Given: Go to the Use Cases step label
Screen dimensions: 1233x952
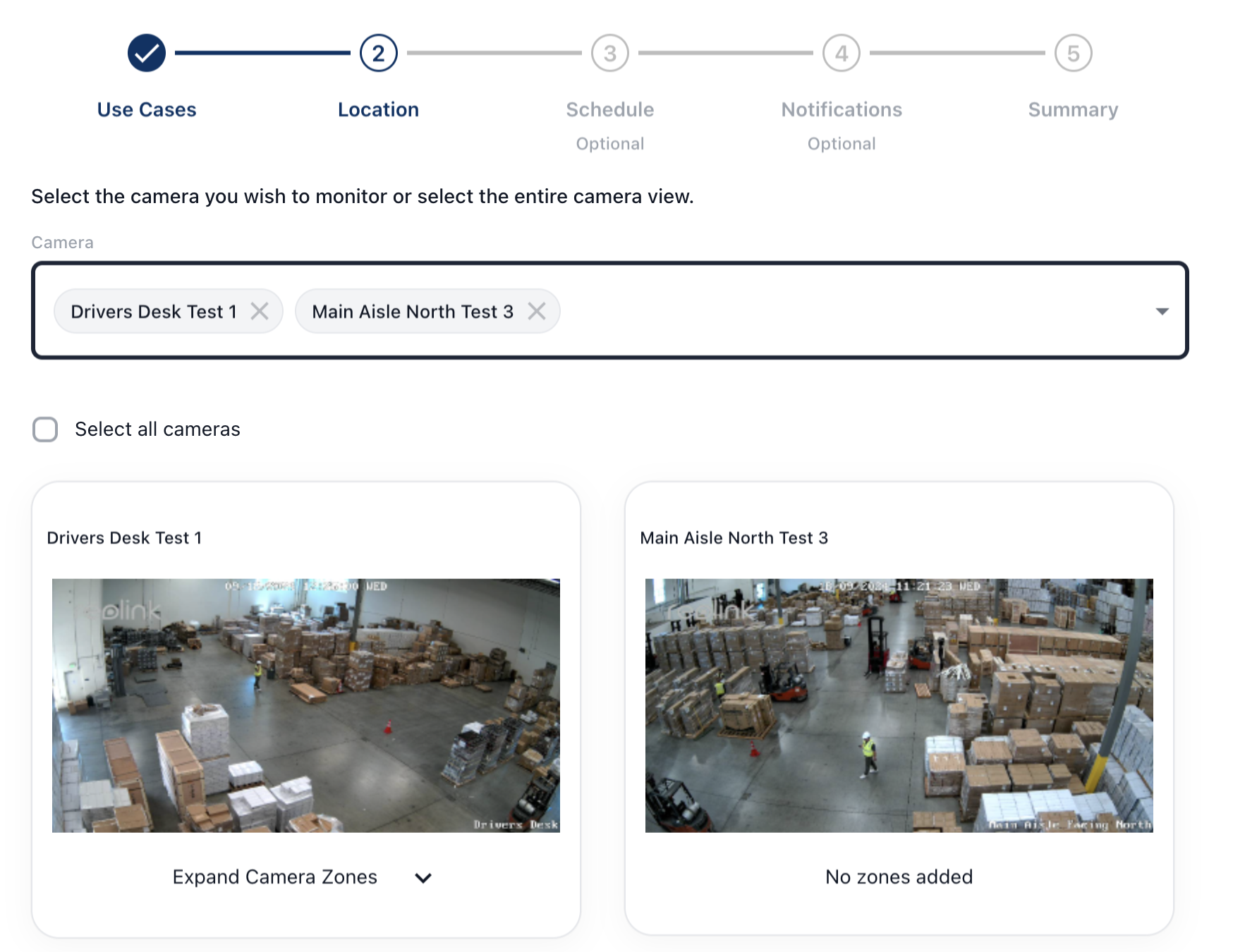Looking at the screenshot, I should tap(147, 110).
